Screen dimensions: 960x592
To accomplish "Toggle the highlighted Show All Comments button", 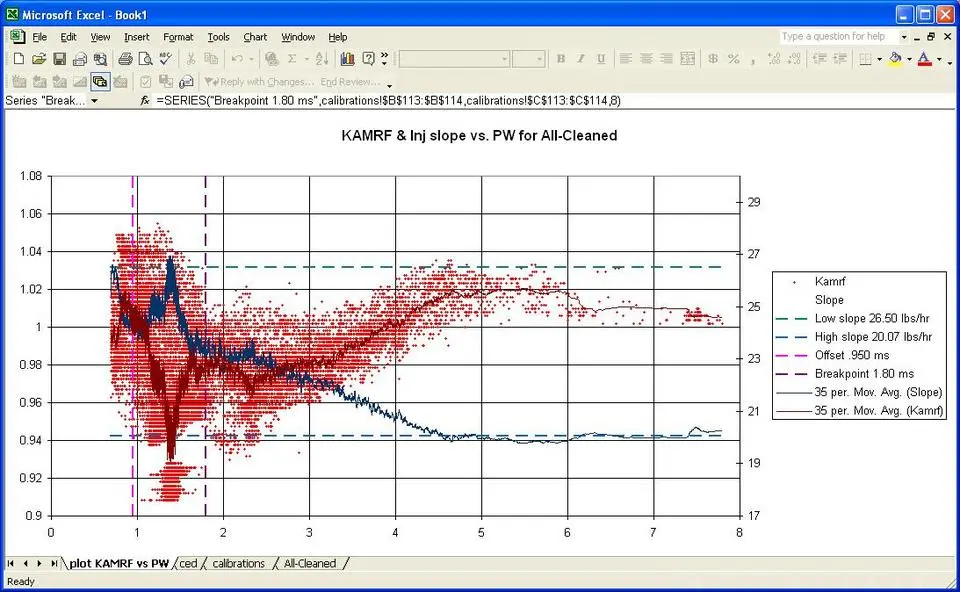I will [100, 81].
